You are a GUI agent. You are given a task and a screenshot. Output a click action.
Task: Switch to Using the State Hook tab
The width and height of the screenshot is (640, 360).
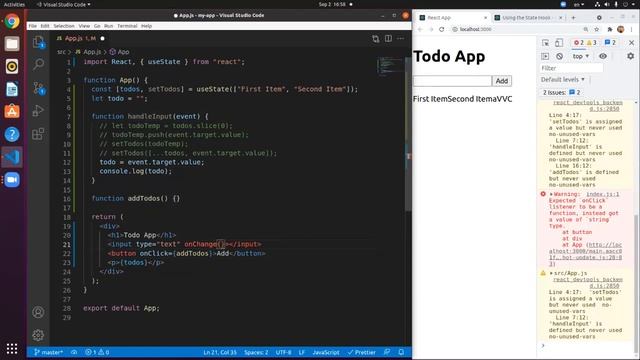(x=528, y=18)
